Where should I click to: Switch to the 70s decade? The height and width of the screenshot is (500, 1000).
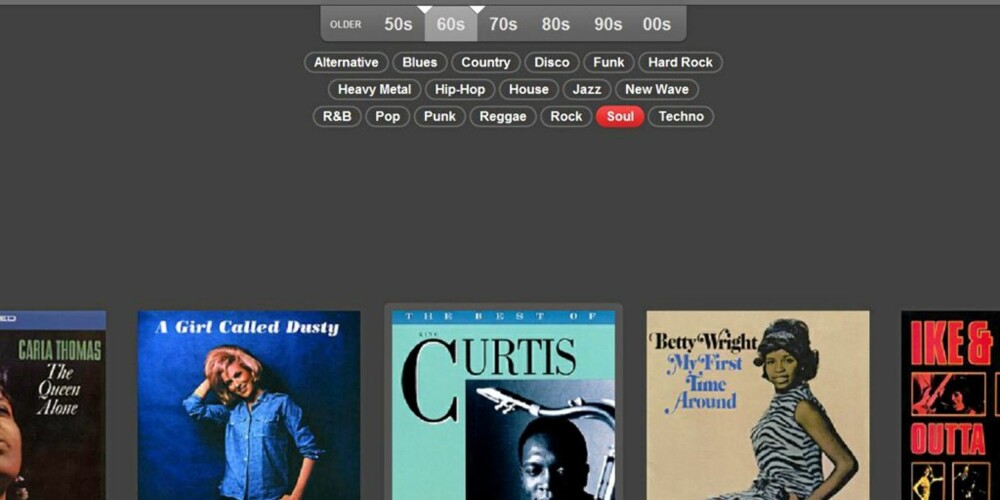tap(503, 25)
